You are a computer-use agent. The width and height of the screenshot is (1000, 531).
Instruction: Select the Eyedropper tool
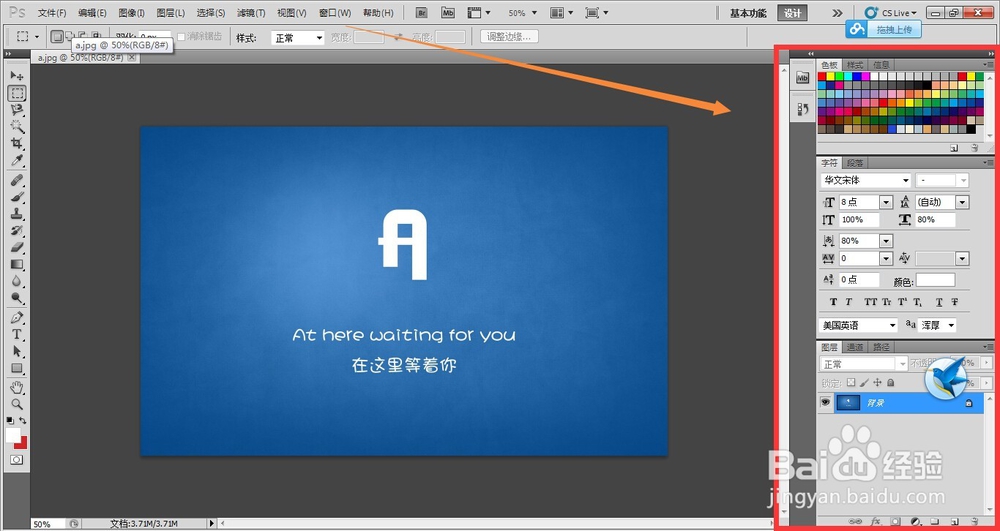(17, 159)
